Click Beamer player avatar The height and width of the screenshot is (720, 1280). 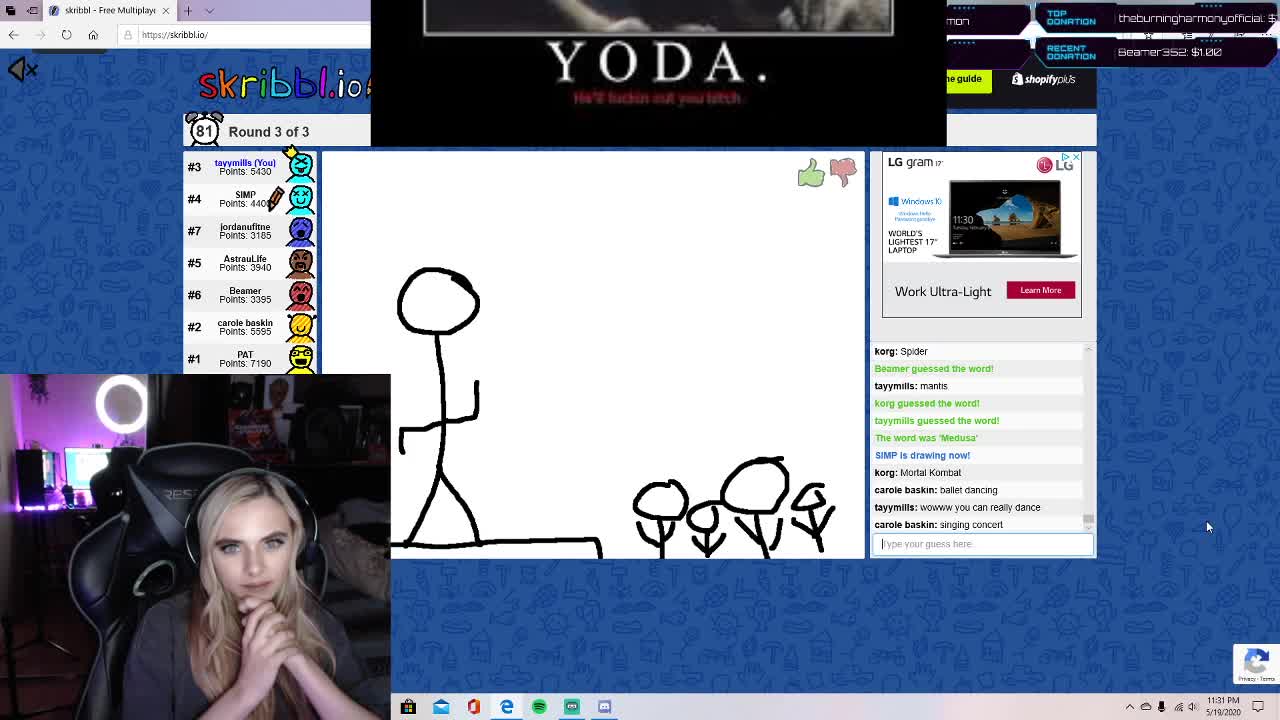click(300, 295)
